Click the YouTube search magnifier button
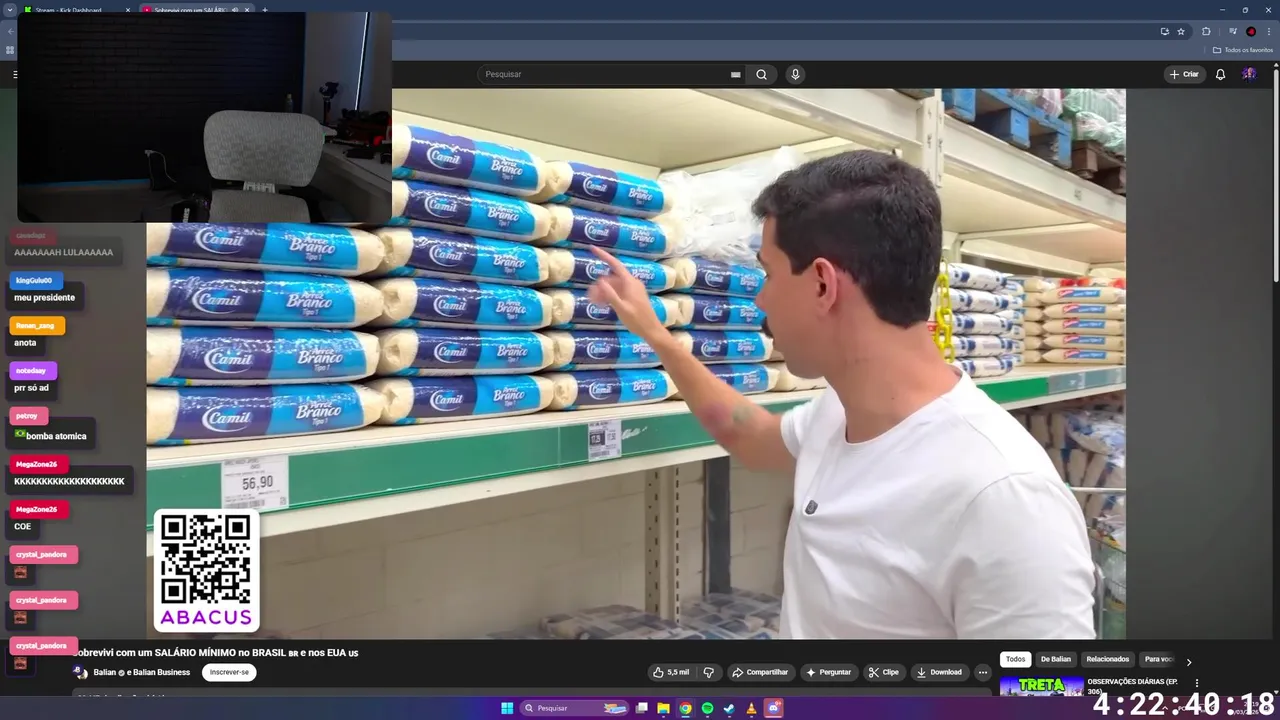1280x720 pixels. [762, 74]
